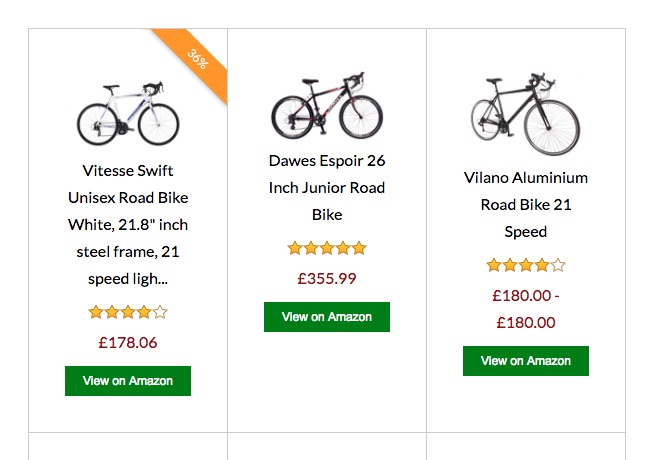Open the Vitesse Swift Unisex Road Bike title
This screenshot has width=657, height=460.
[x=128, y=224]
